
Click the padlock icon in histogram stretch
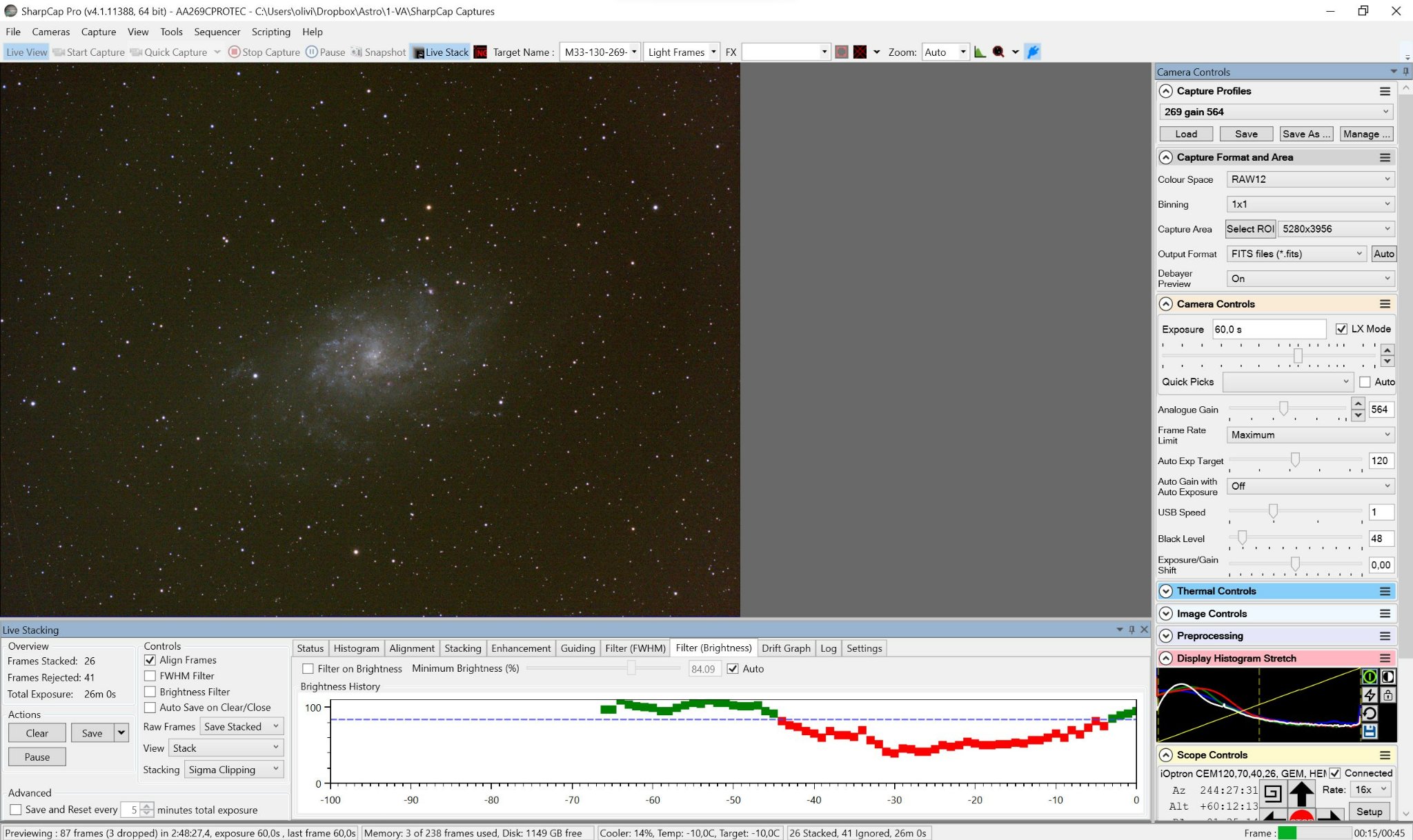pyautogui.click(x=1387, y=695)
